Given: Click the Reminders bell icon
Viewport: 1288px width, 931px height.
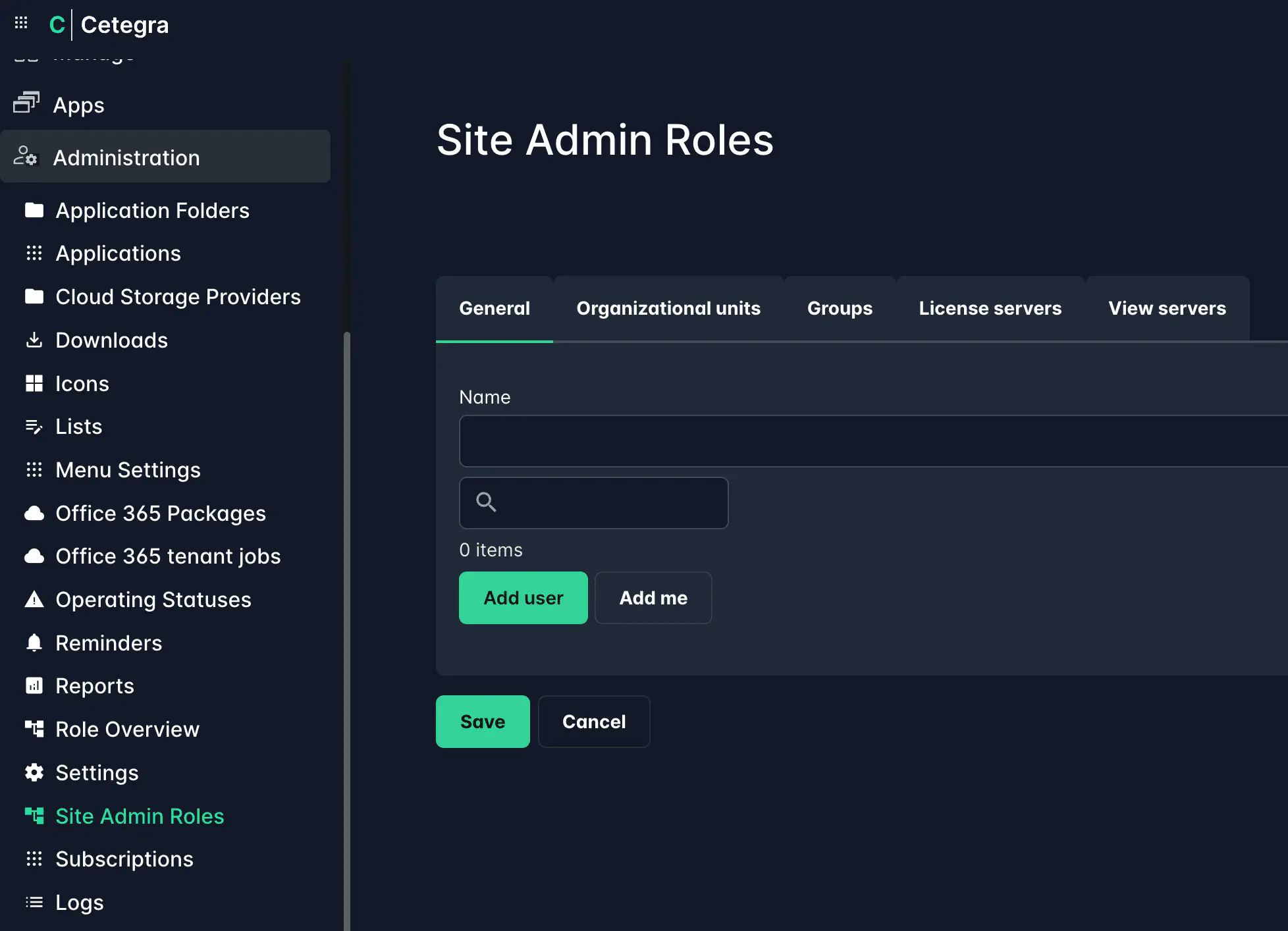Looking at the screenshot, I should [34, 643].
